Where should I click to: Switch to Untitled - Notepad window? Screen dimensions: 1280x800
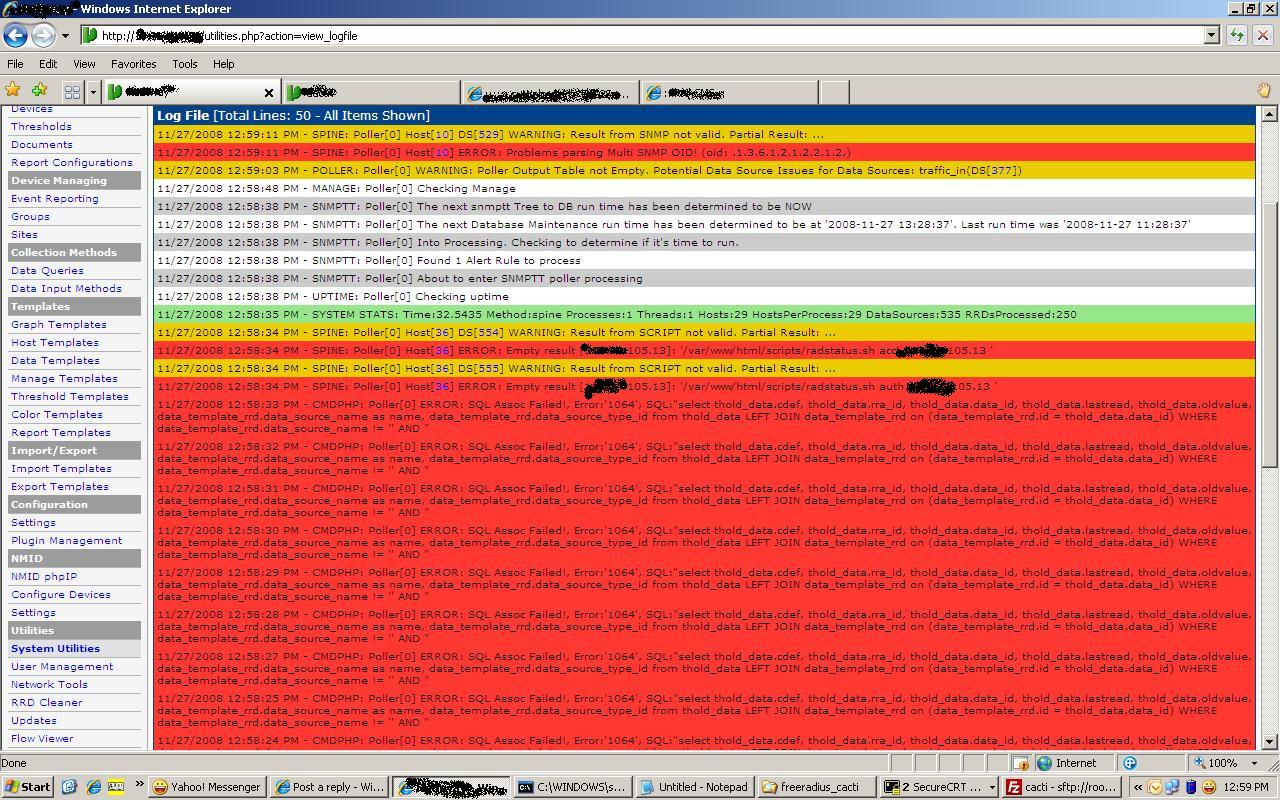pos(695,787)
